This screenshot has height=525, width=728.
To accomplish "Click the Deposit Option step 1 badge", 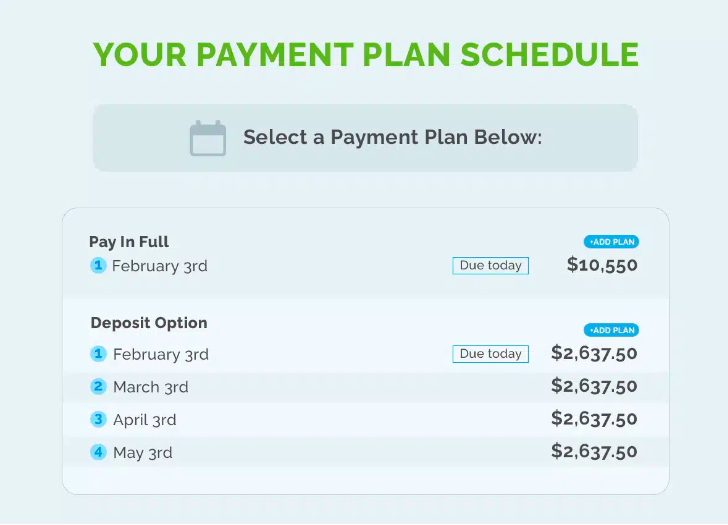I will (98, 354).
